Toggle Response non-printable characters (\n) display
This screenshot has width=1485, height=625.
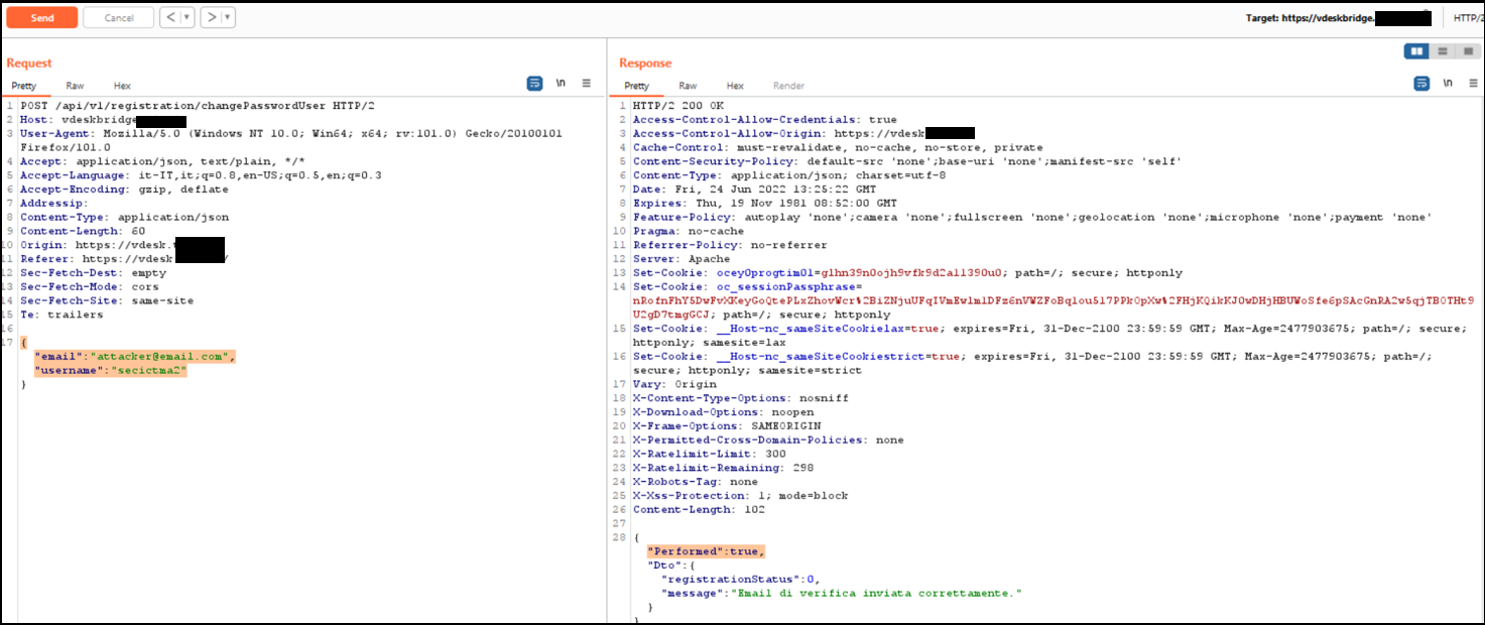click(1447, 84)
